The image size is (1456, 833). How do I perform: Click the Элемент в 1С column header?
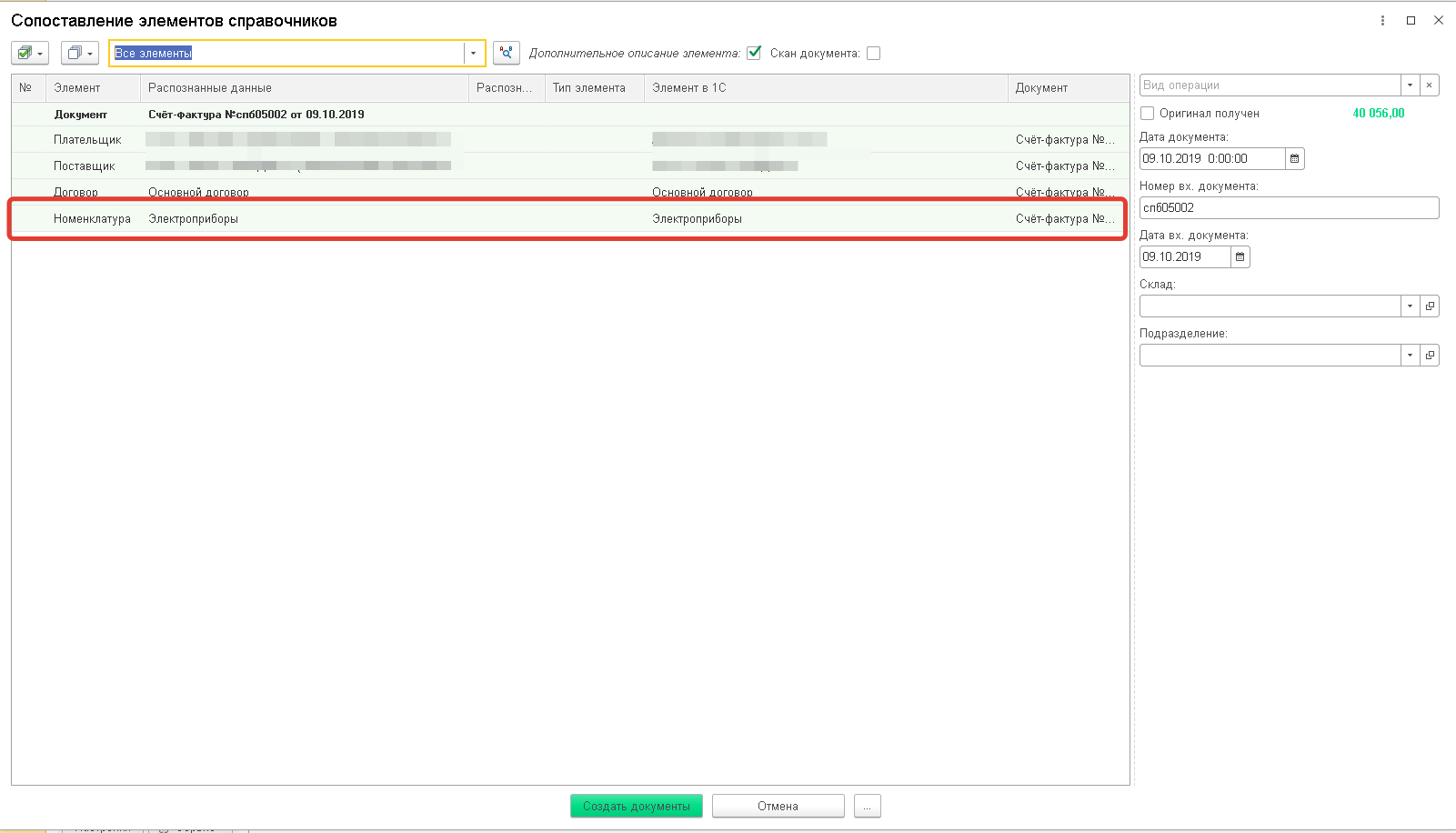[826, 88]
